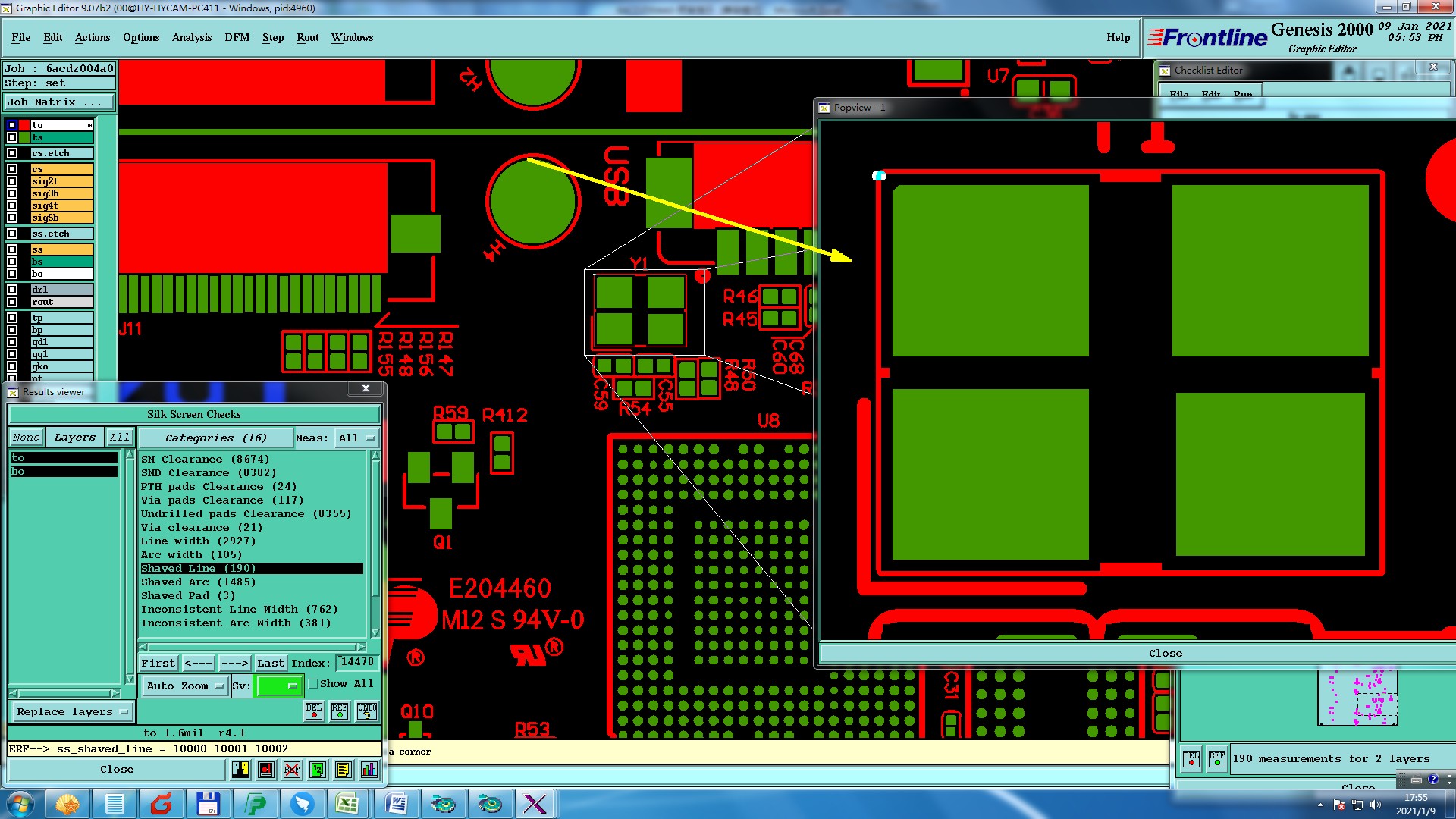The image size is (1456, 819).
Task: Open the green Sv severity dropdown
Action: [x=279, y=686]
